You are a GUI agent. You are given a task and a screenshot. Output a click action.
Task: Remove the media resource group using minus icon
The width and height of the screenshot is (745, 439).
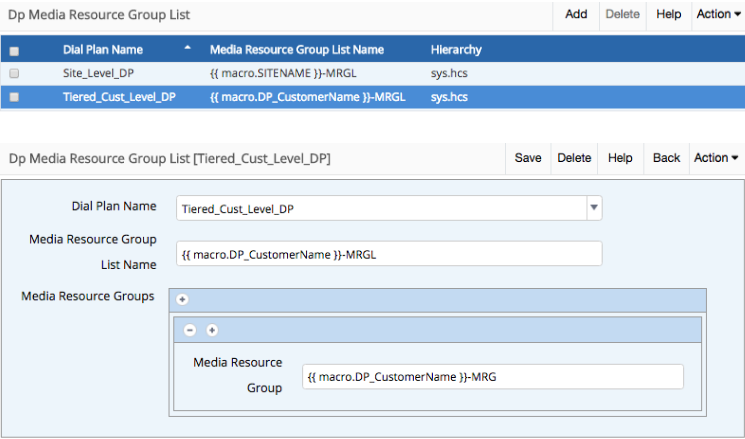coord(190,330)
